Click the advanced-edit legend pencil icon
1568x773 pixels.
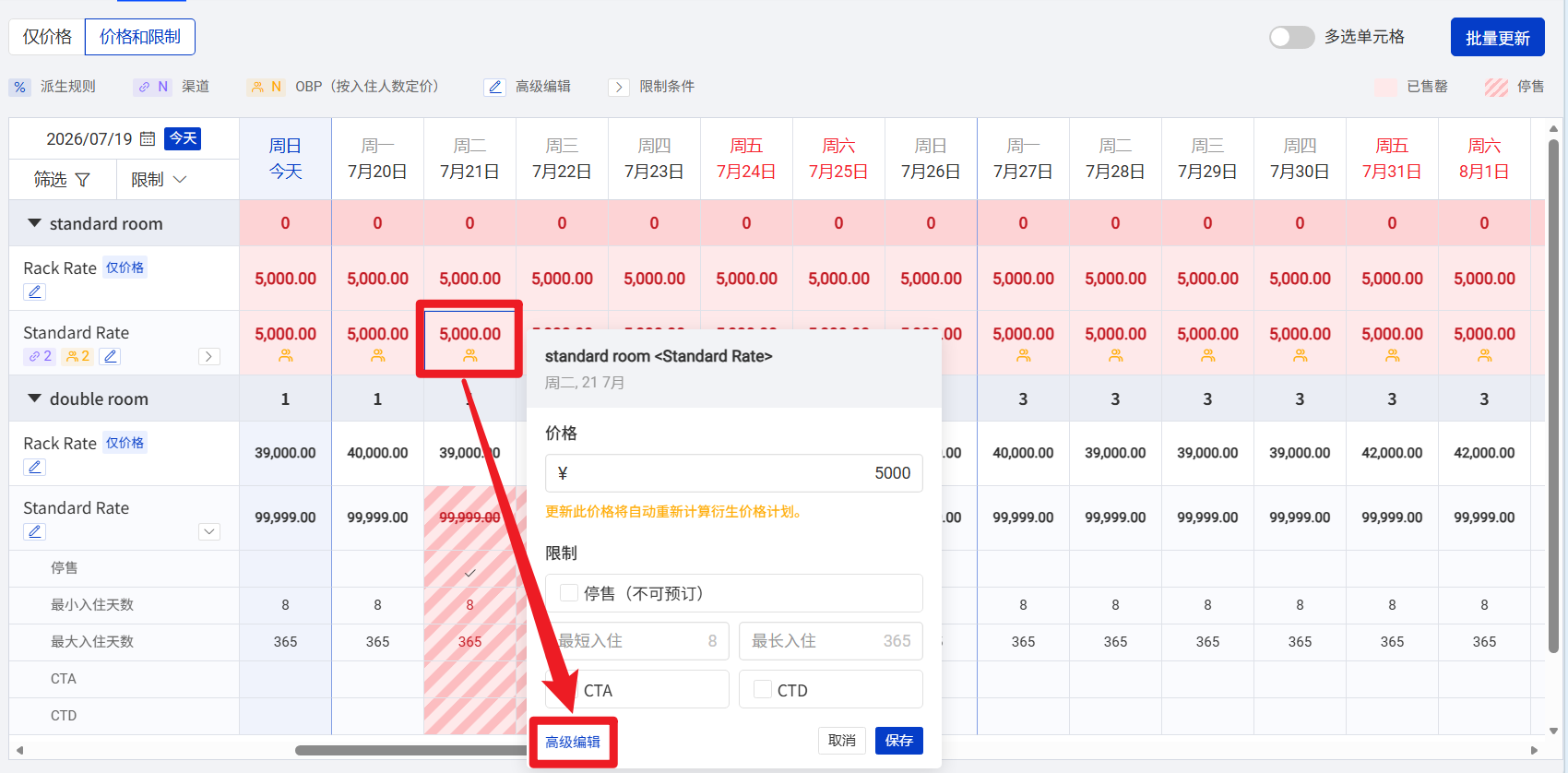495,87
